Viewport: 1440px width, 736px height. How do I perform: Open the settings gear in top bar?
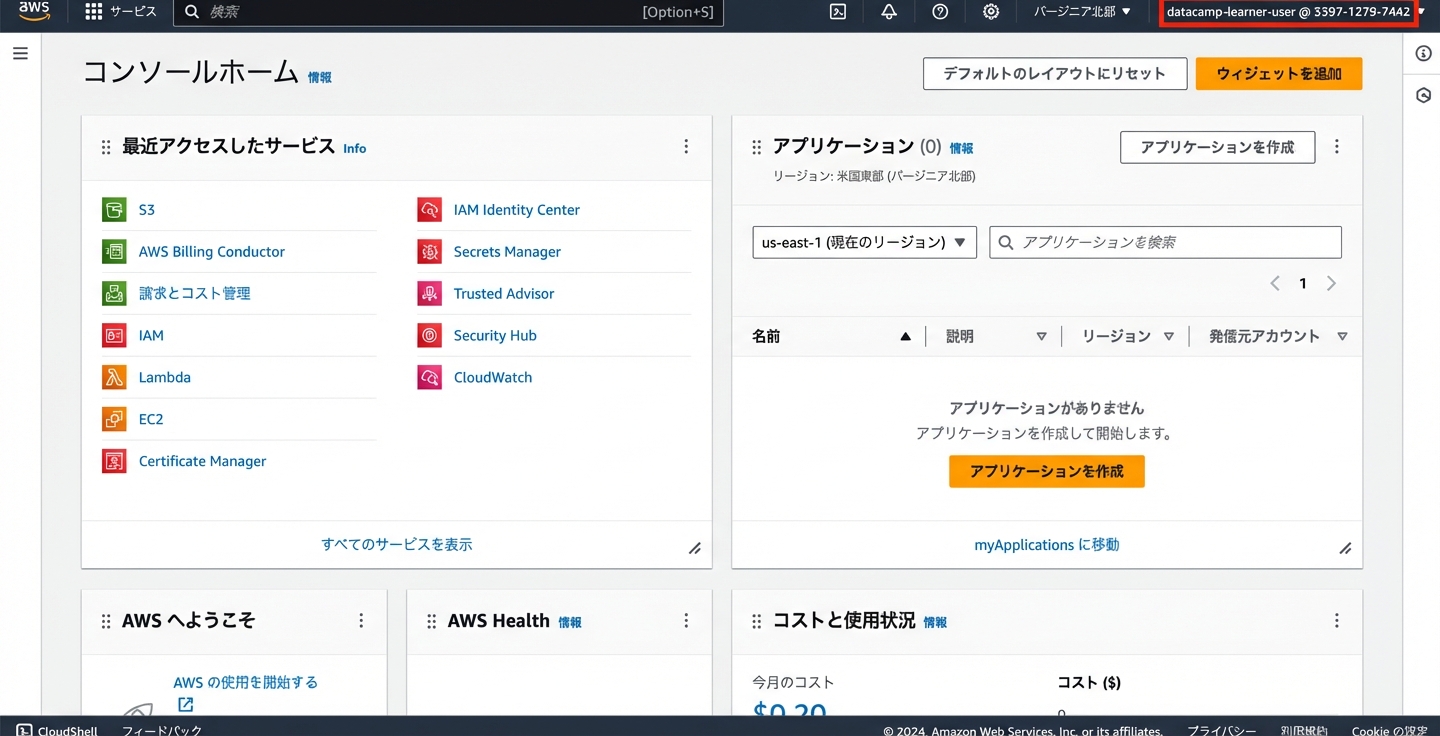(x=991, y=12)
